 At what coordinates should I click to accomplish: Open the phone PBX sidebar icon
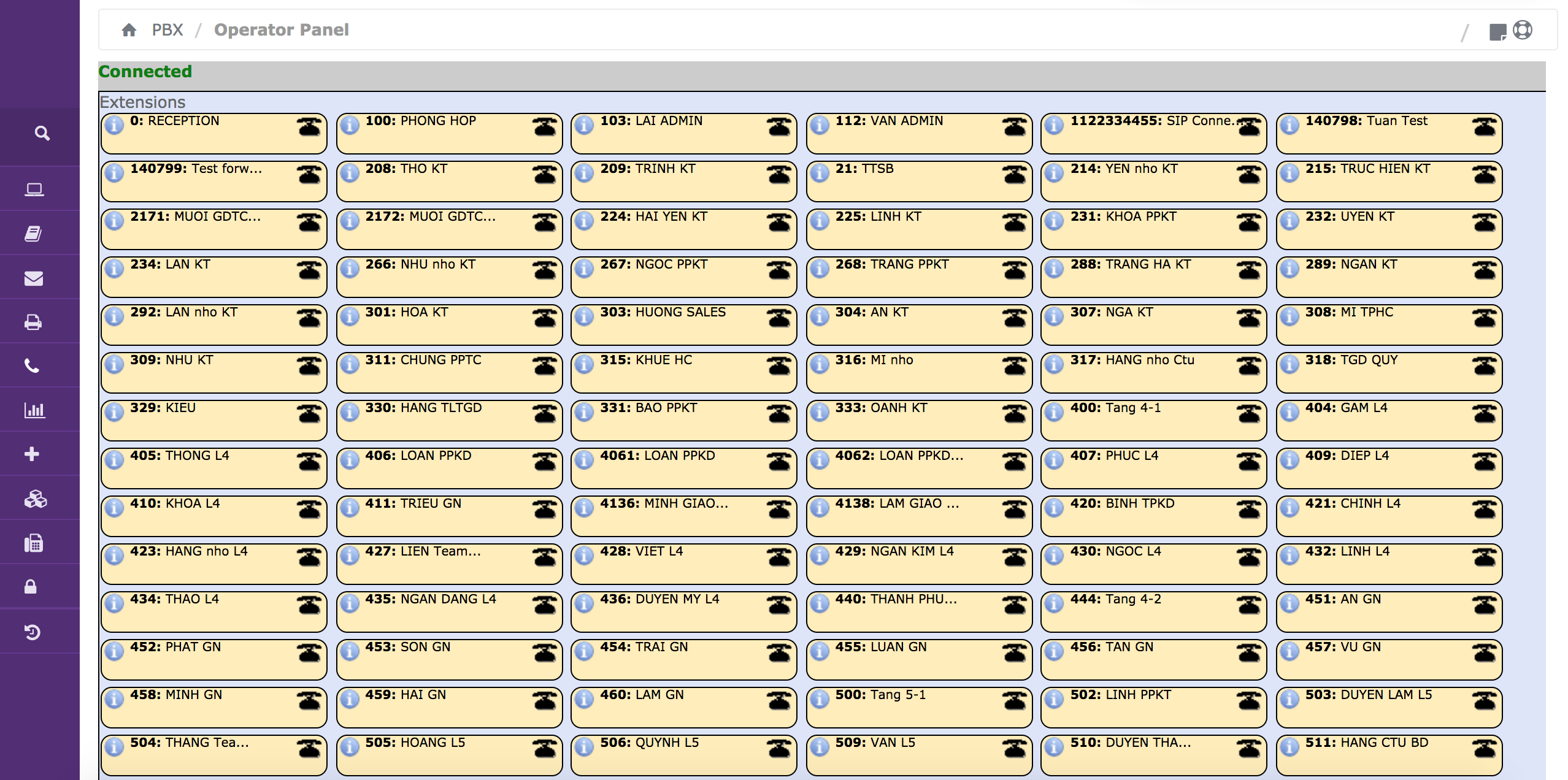coord(32,366)
